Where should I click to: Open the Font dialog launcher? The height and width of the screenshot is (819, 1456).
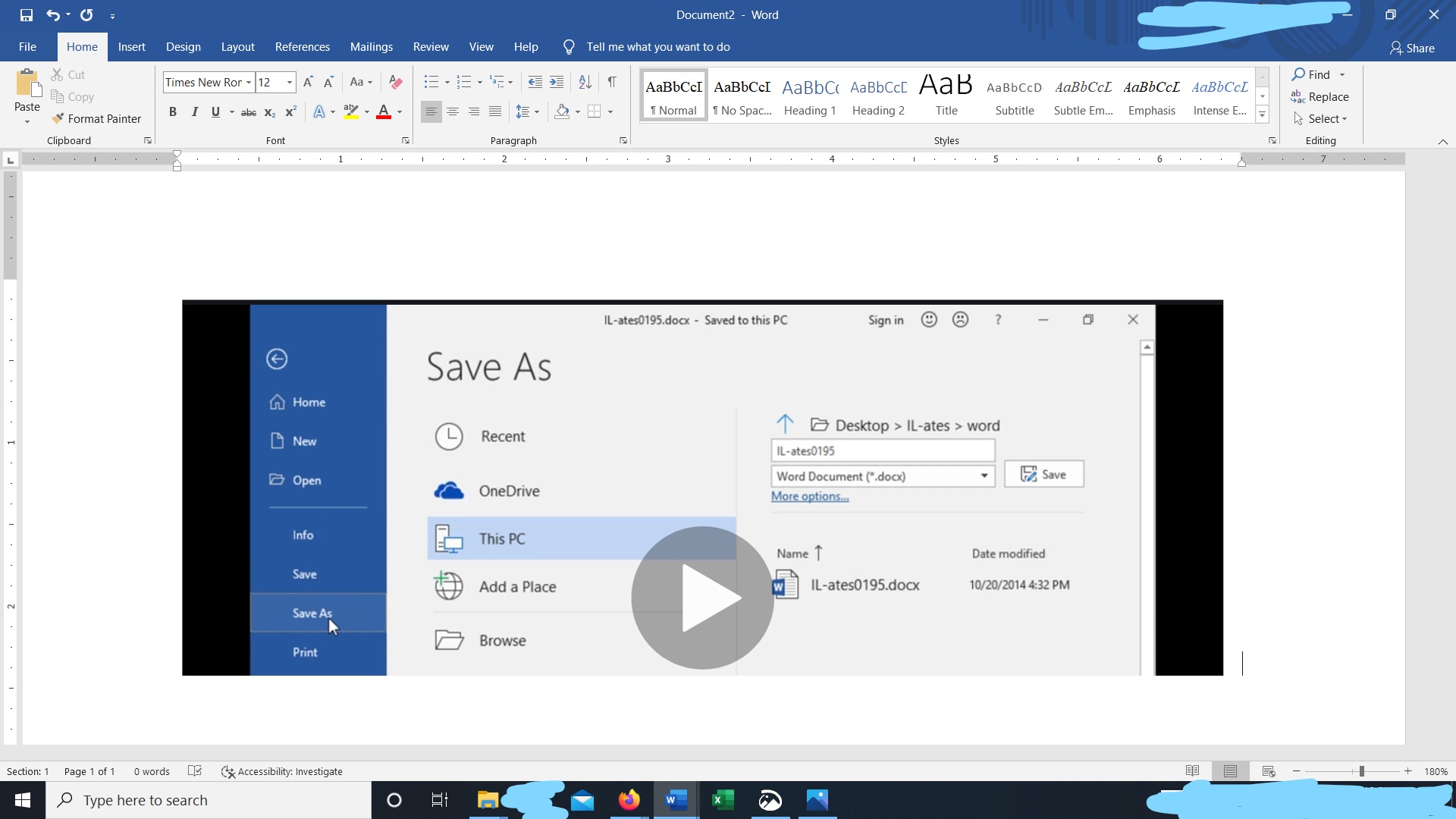click(406, 140)
